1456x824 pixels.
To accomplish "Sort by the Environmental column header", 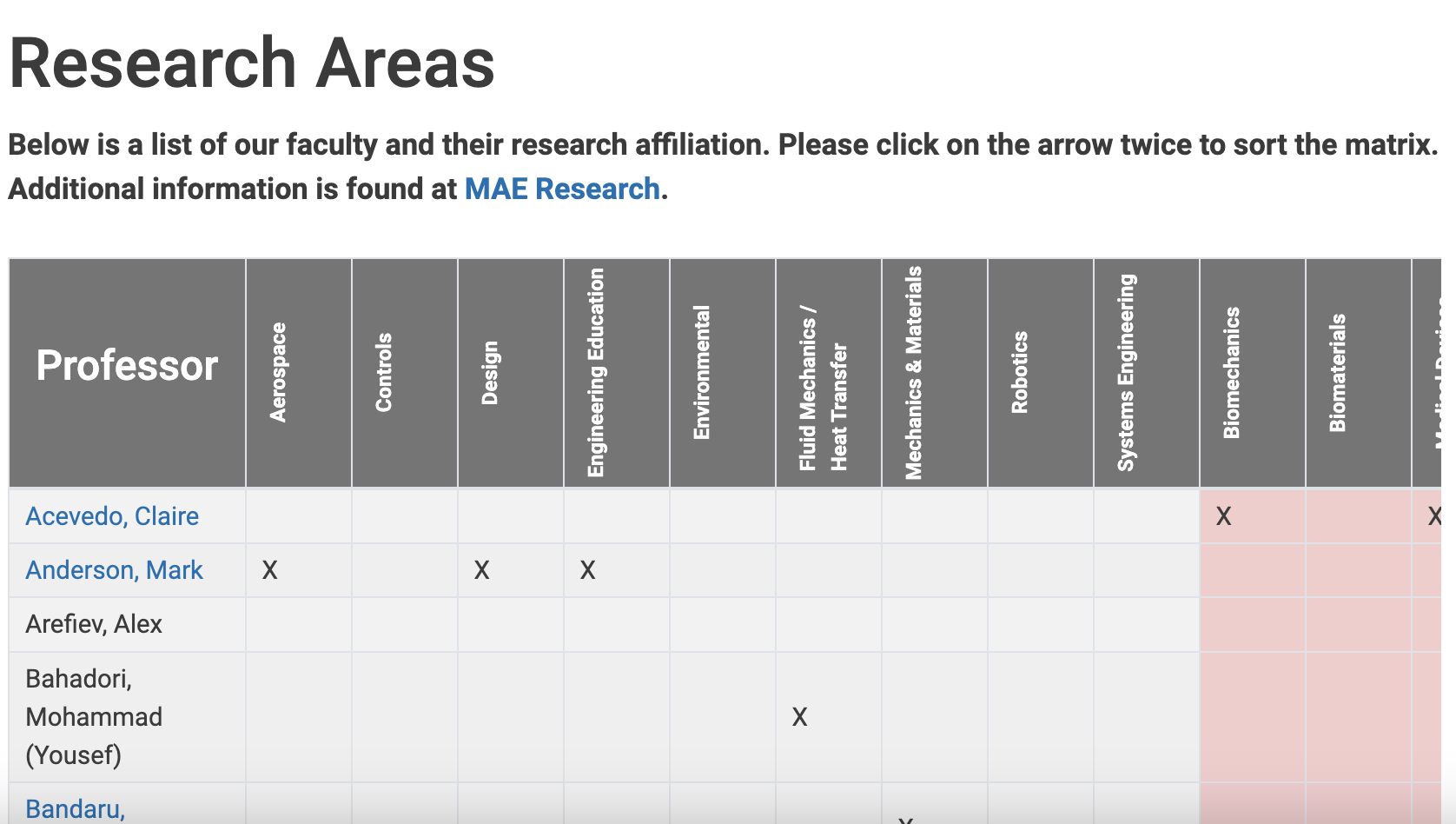I will click(x=723, y=373).
